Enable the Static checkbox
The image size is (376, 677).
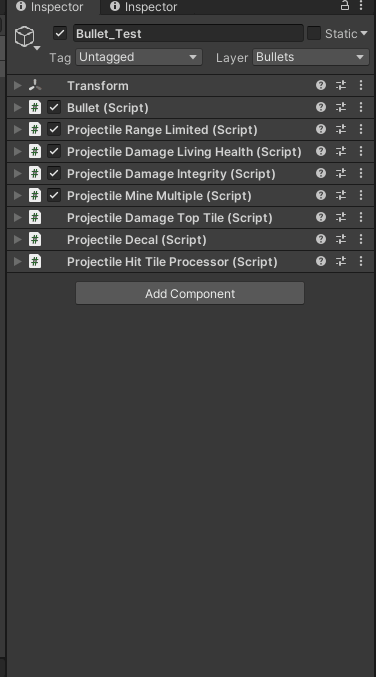(314, 33)
